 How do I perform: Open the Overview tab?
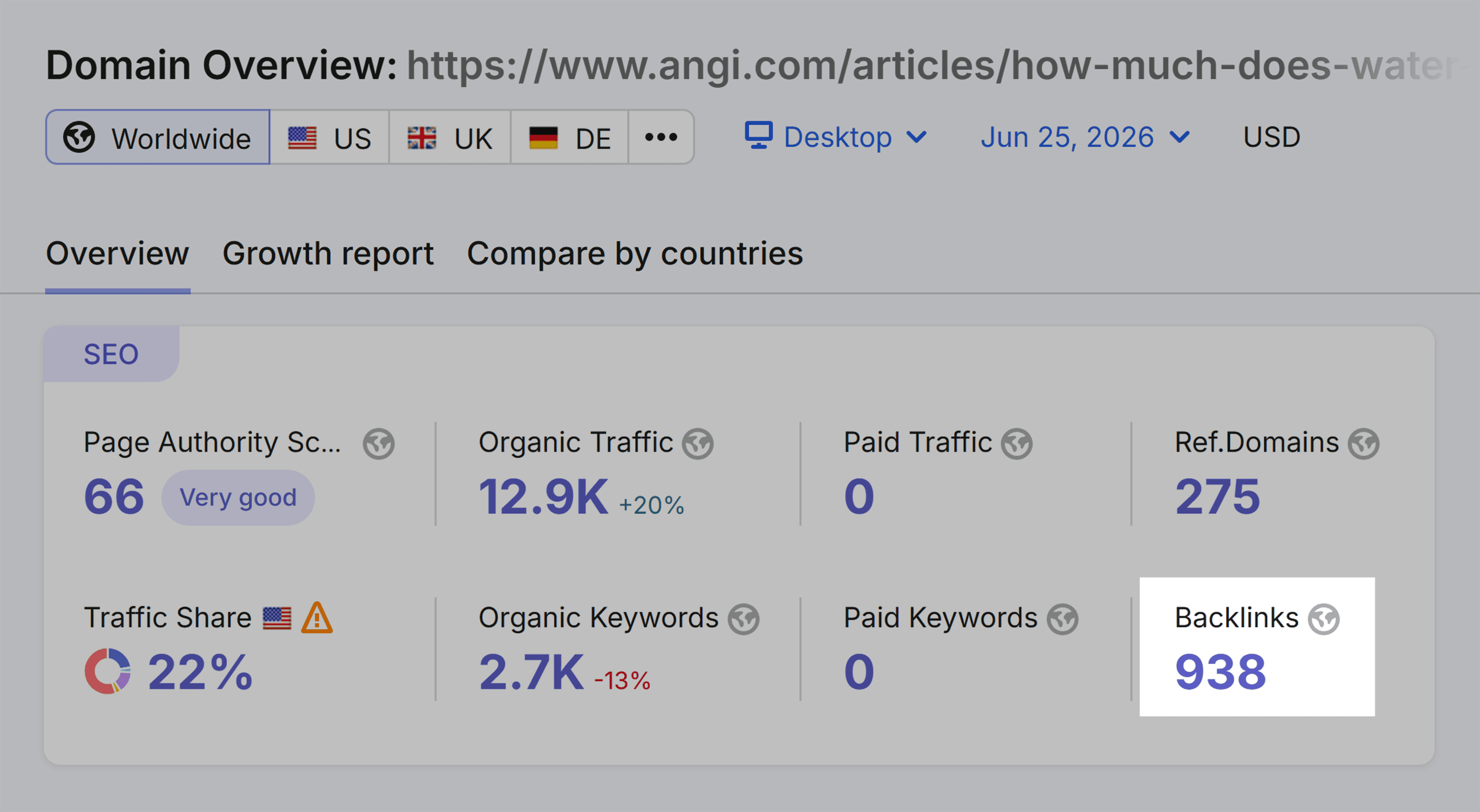(118, 254)
